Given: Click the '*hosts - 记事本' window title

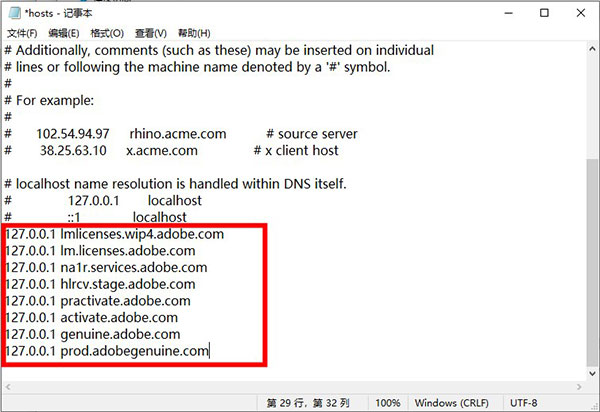Looking at the screenshot, I should point(59,13).
